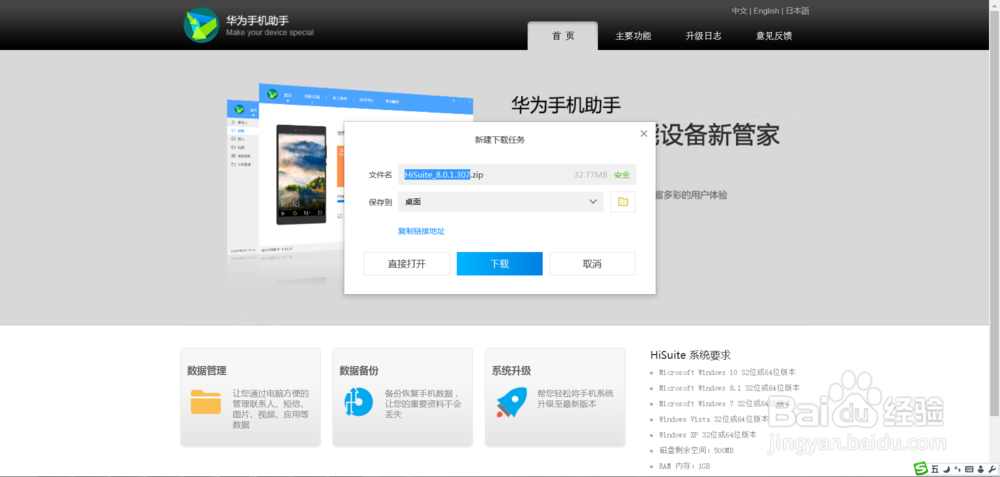Click the HiSuite logo icon in the header
Image resolution: width=1000 pixels, height=477 pixels.
point(201,25)
